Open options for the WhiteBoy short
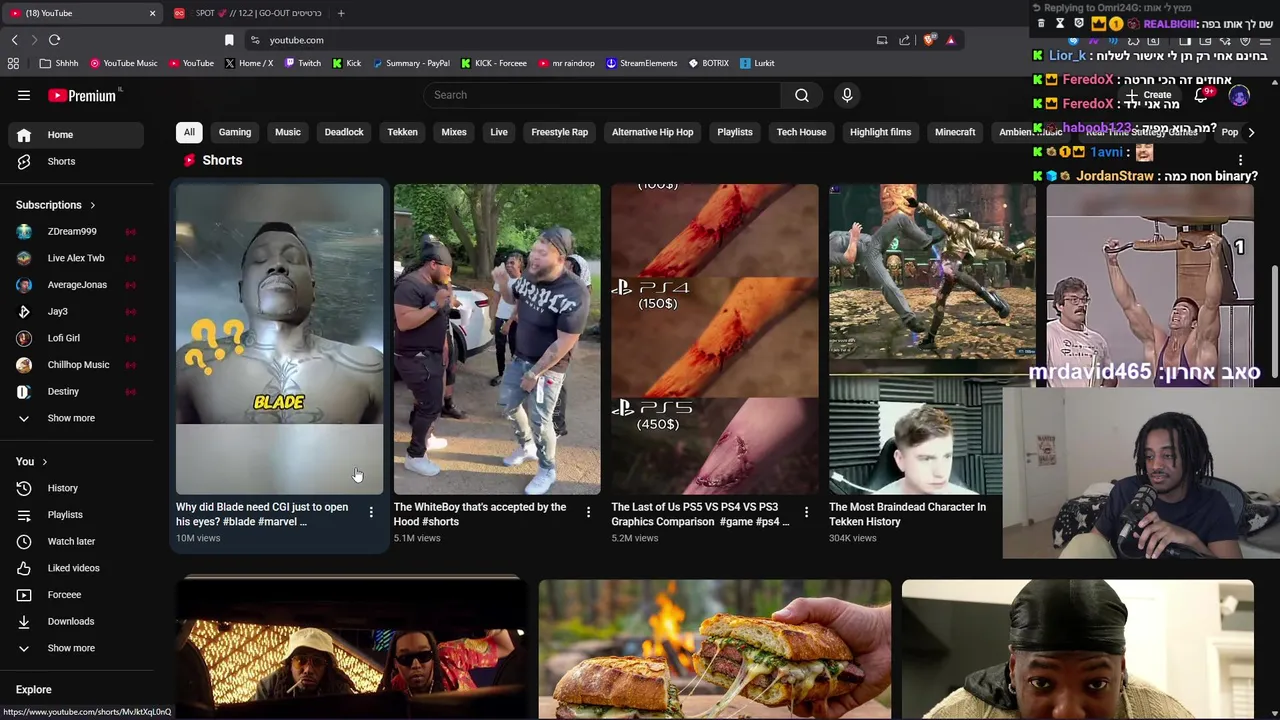 click(588, 513)
